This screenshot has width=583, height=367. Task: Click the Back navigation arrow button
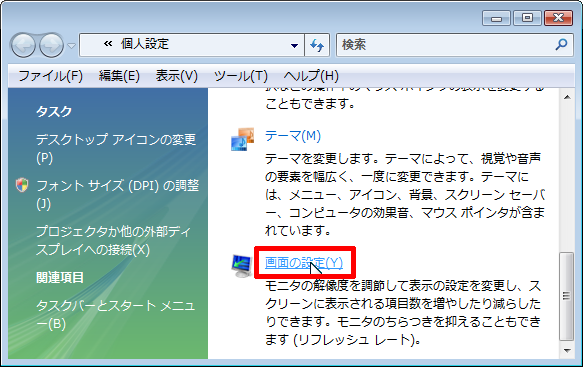(23, 45)
